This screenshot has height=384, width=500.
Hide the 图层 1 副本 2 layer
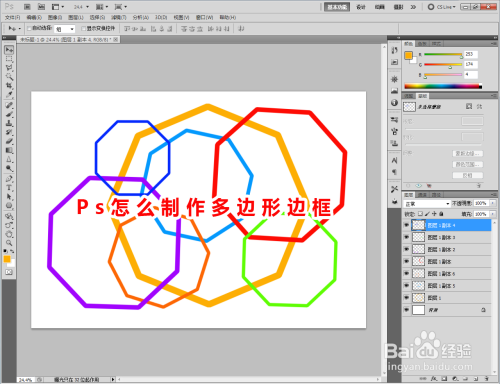(x=406, y=249)
